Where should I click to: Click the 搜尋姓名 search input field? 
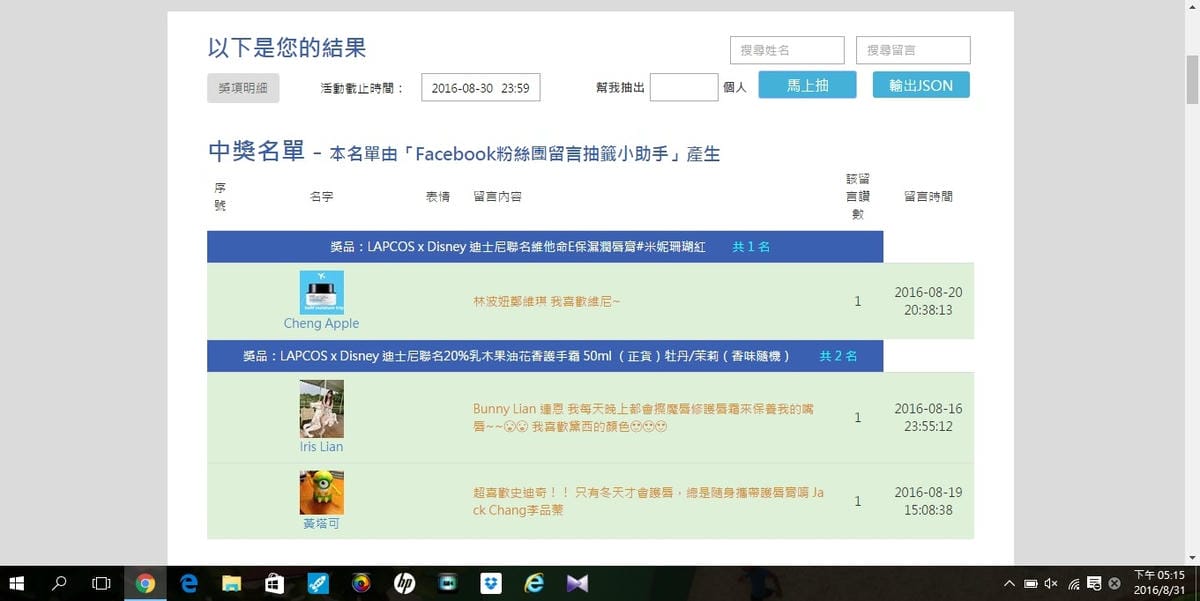(786, 49)
